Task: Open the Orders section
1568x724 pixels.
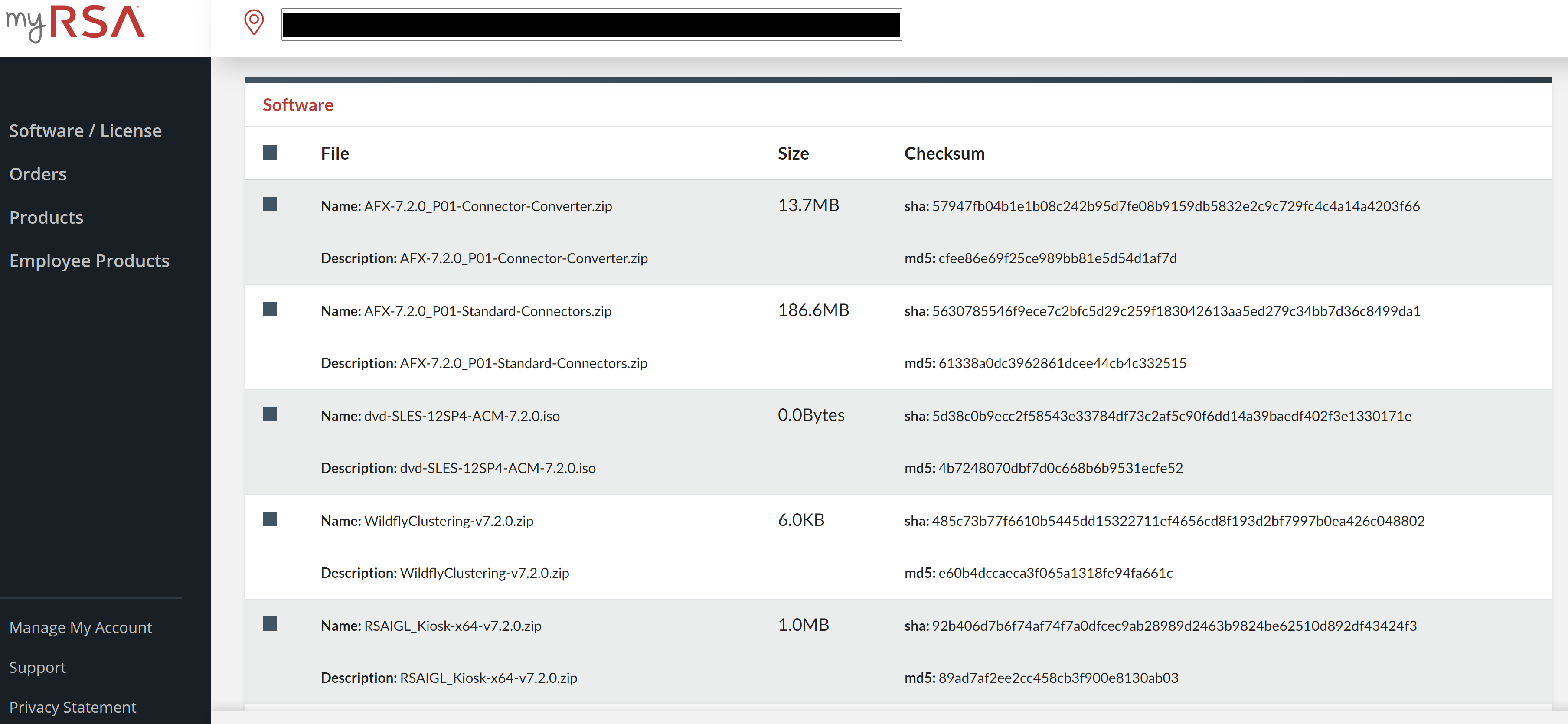Action: pyautogui.click(x=38, y=173)
